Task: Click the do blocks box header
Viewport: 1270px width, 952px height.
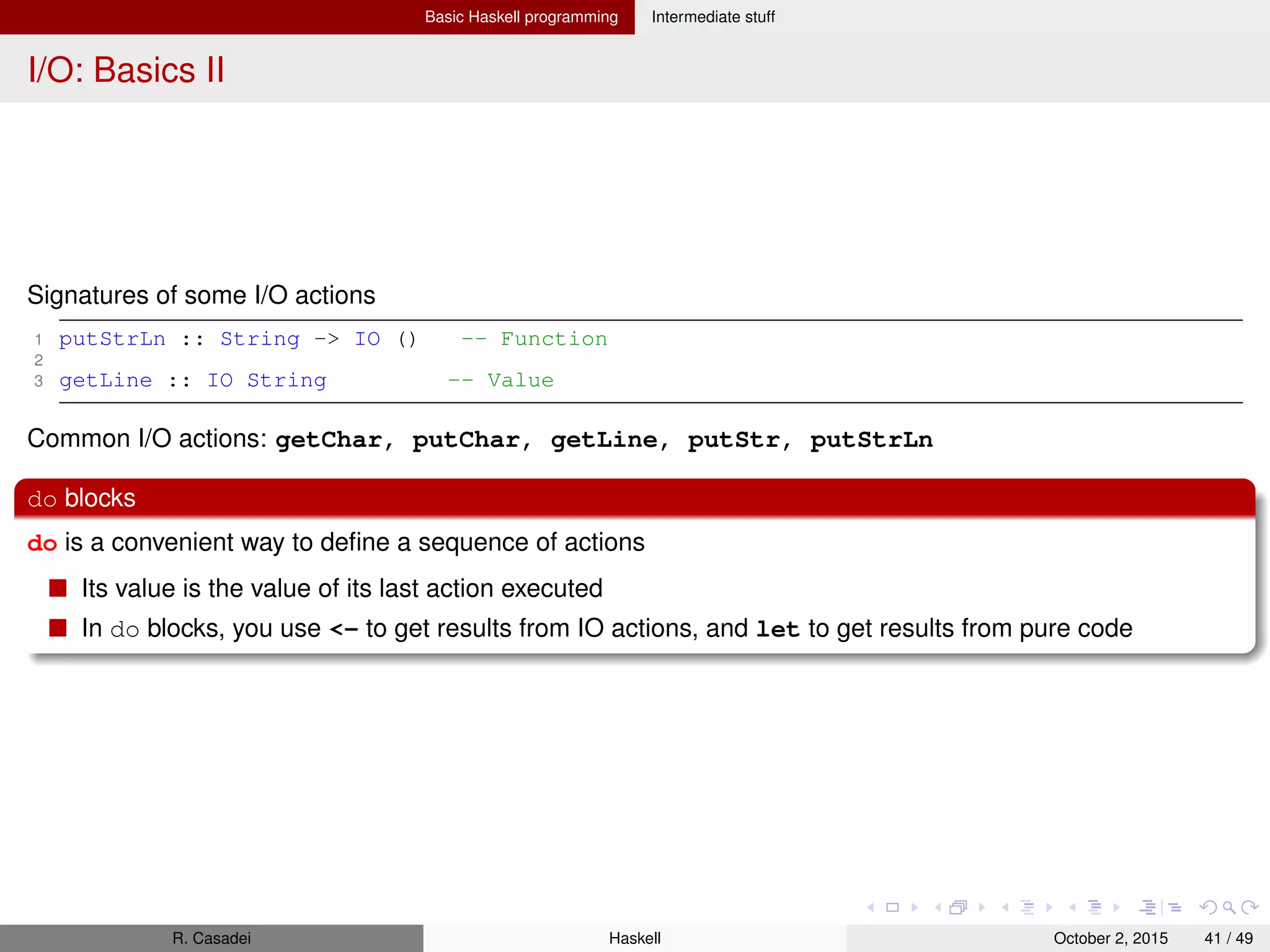Action: pos(634,498)
